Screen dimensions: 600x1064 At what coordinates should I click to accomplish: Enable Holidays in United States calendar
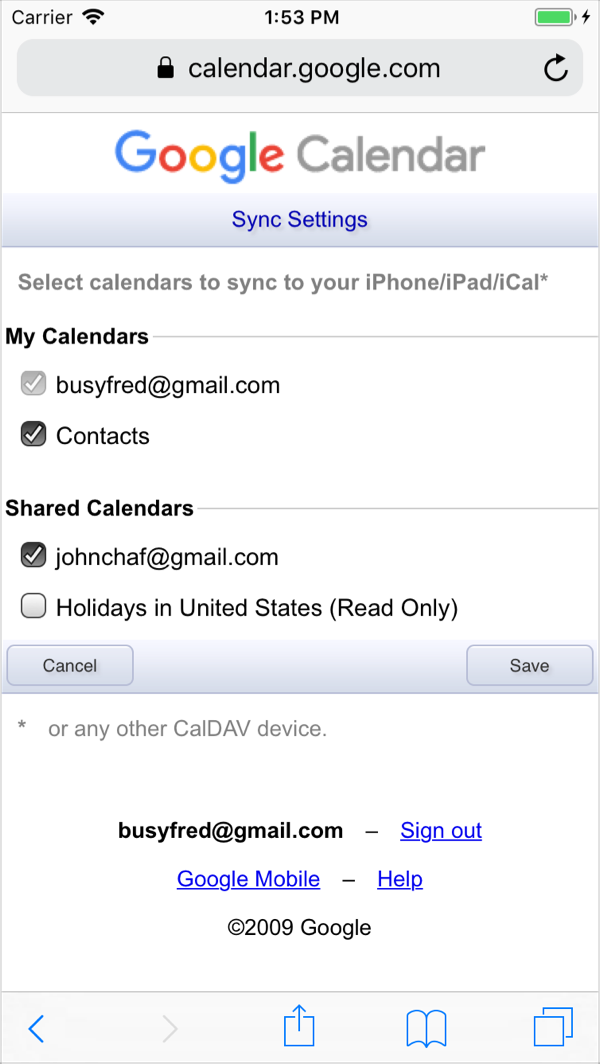[34, 607]
